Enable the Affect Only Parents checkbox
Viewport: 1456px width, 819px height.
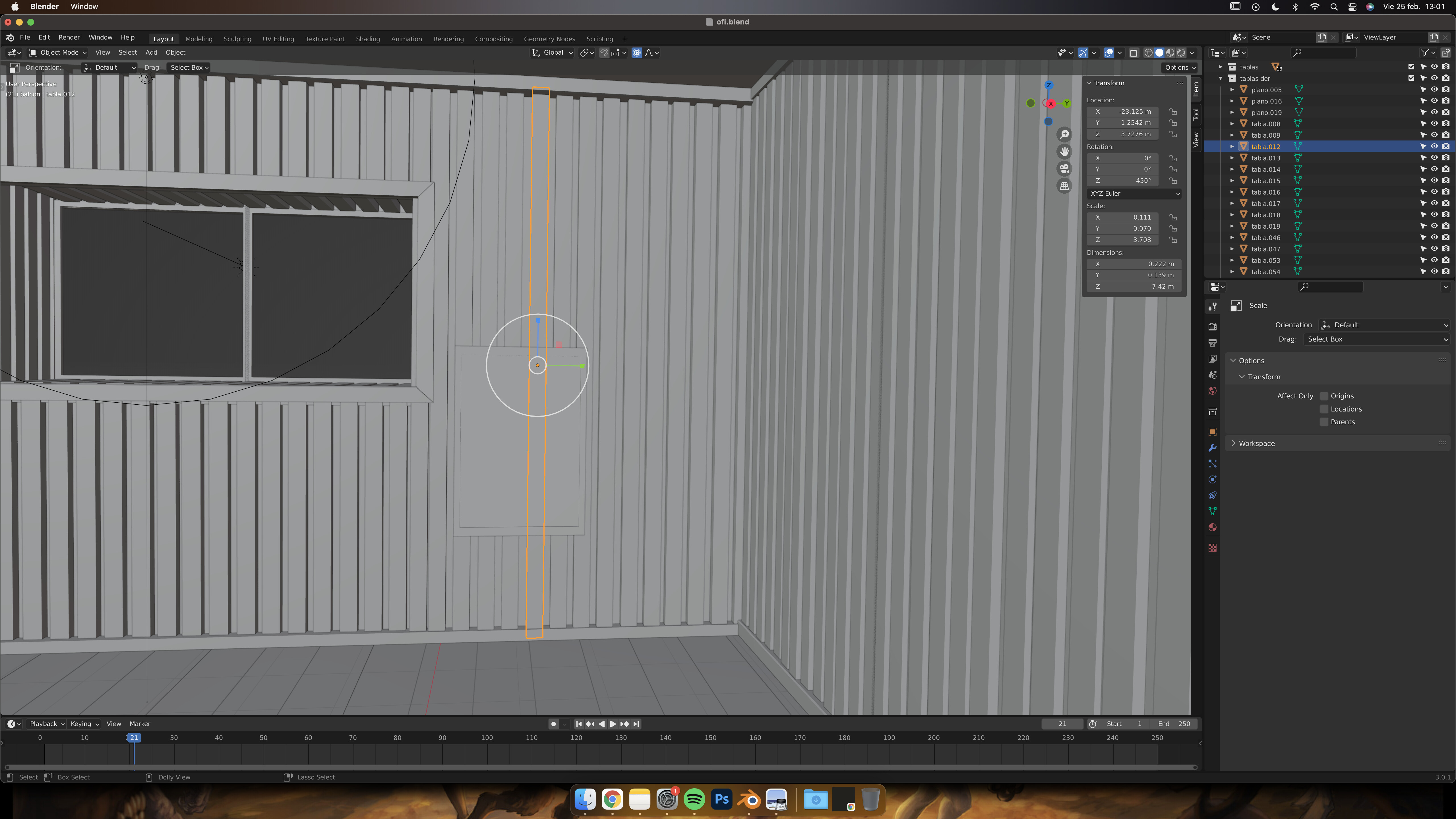coord(1324,422)
